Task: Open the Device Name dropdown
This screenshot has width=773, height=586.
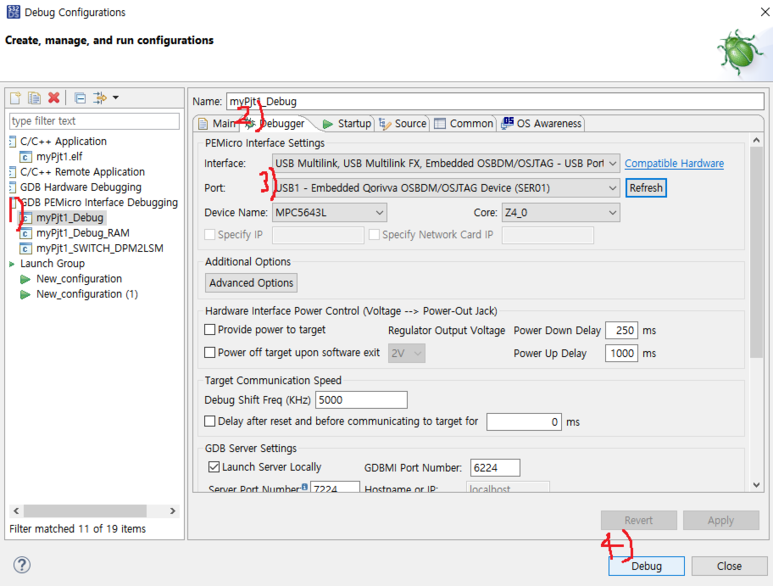Action: click(x=329, y=212)
